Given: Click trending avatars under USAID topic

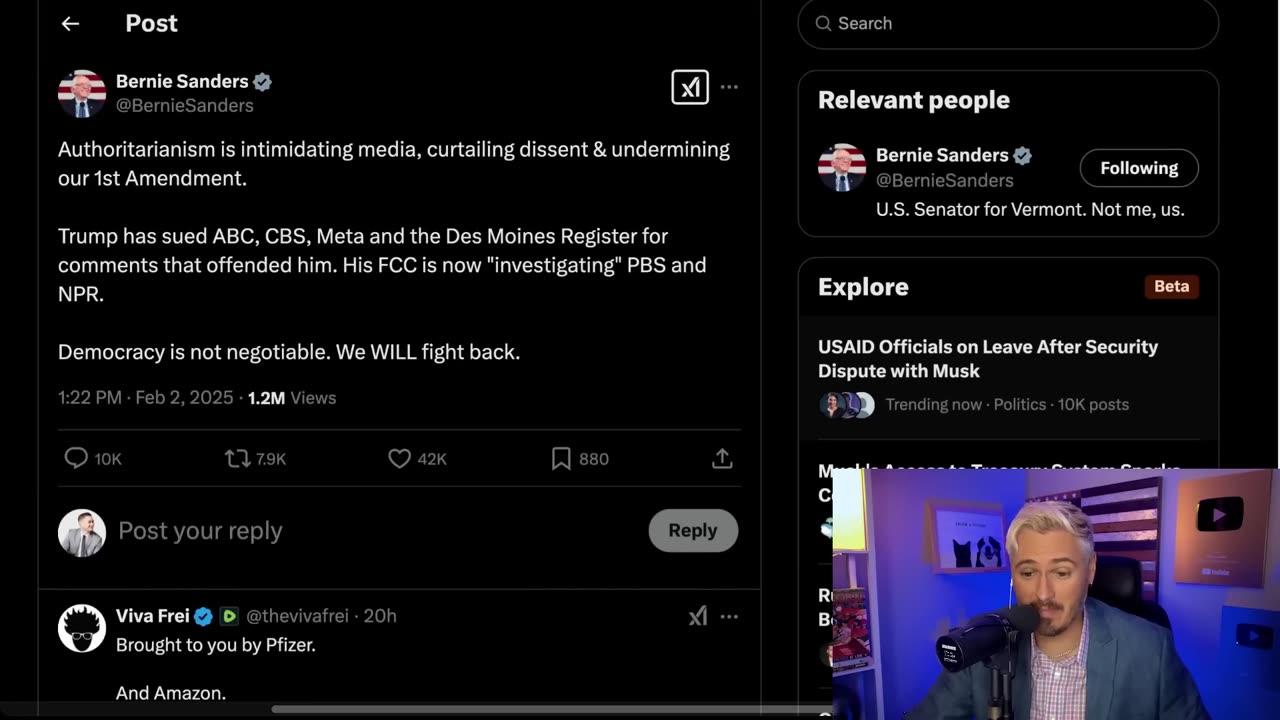Looking at the screenshot, I should pyautogui.click(x=847, y=404).
